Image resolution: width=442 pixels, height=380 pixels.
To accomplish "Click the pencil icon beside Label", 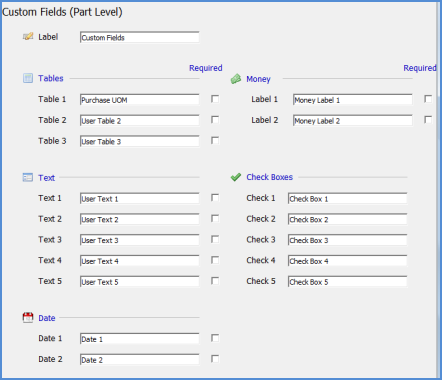I will tap(28, 36).
